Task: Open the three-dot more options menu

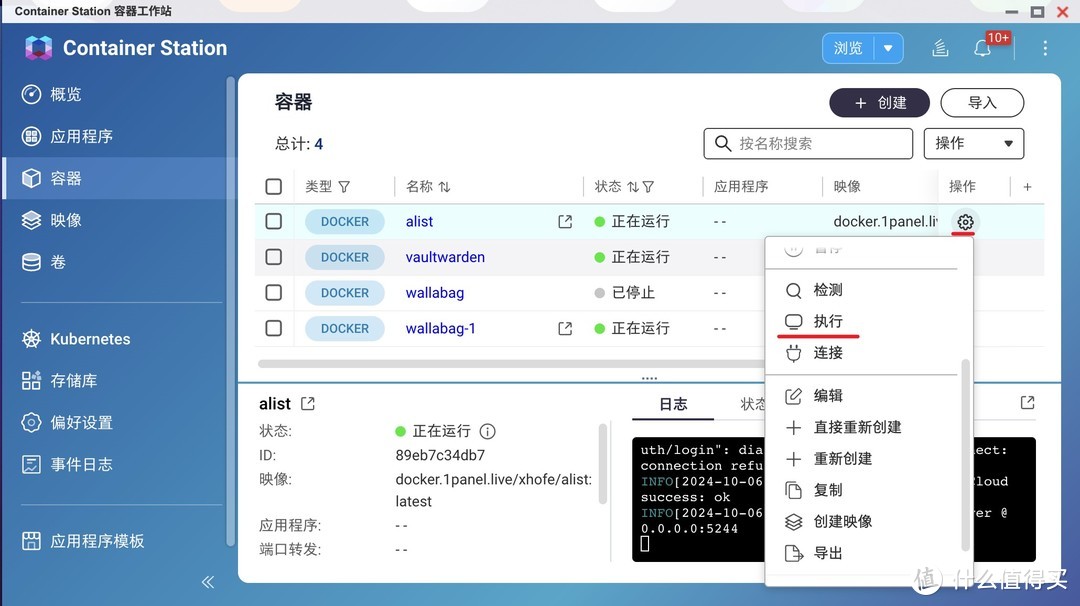Action: click(x=1045, y=48)
